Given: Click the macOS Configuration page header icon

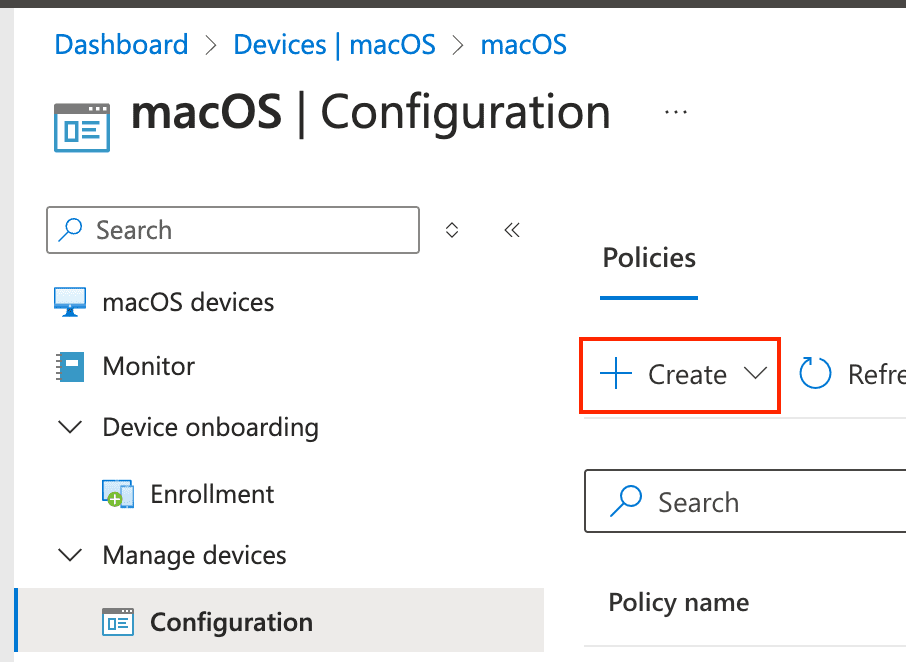Looking at the screenshot, I should pos(81,127).
